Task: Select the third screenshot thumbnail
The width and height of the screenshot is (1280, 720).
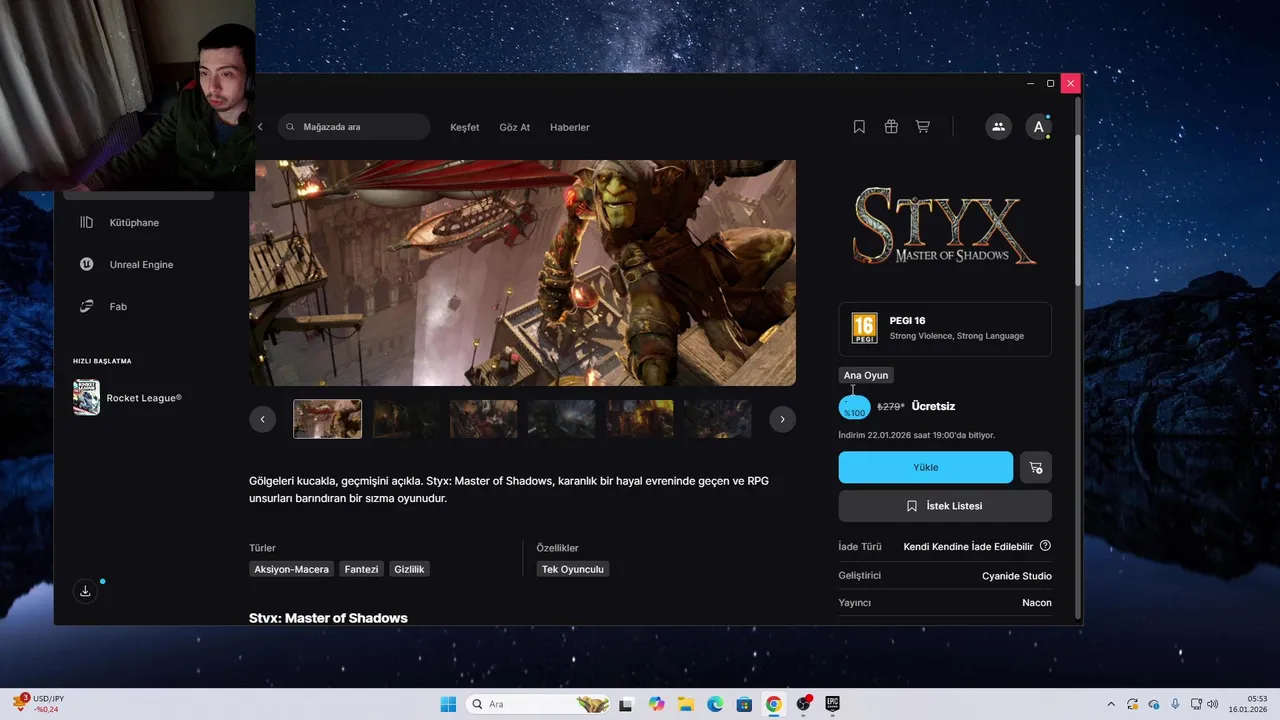Action: pos(484,419)
